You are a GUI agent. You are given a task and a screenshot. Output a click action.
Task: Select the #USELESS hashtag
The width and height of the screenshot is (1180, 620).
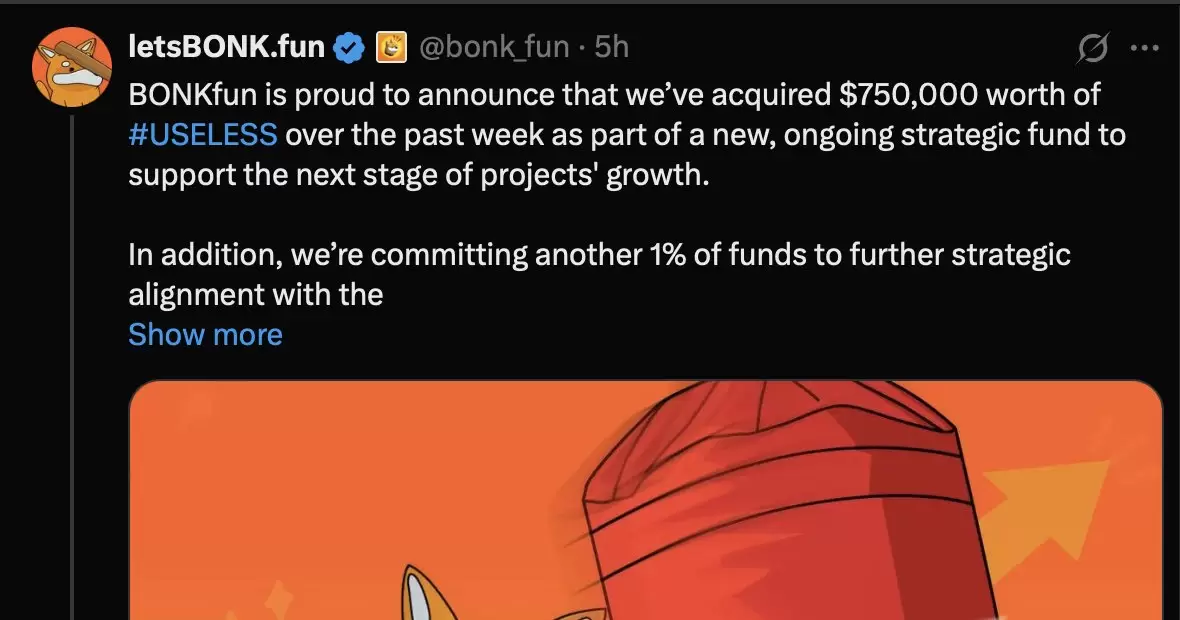202,135
